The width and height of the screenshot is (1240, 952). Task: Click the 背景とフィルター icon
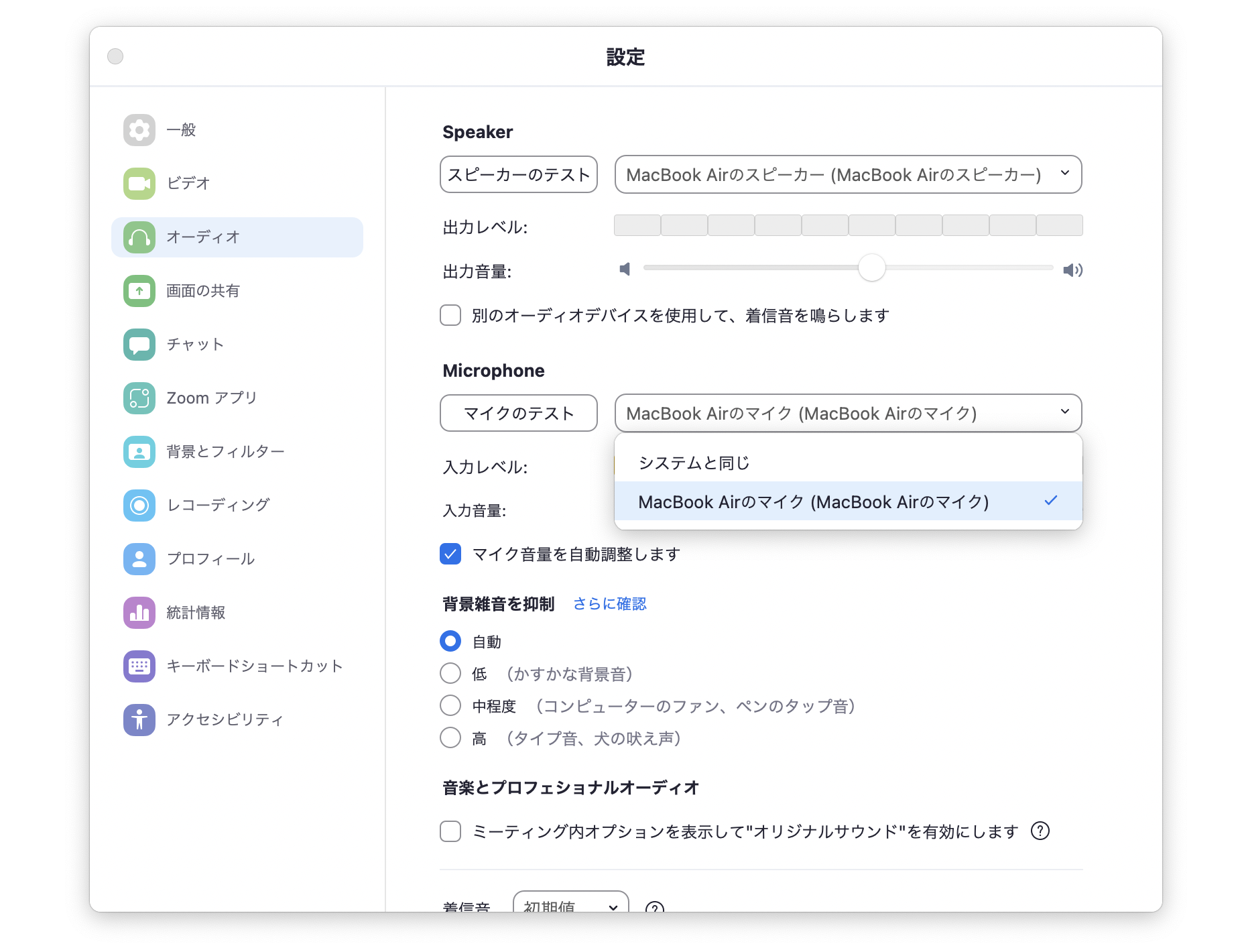139,452
